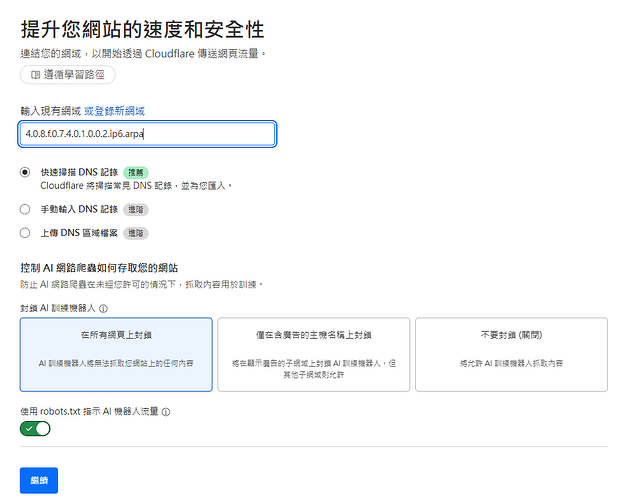Toggle the robots.txt AI traffic switch
The width and height of the screenshot is (635, 500).
(x=35, y=428)
